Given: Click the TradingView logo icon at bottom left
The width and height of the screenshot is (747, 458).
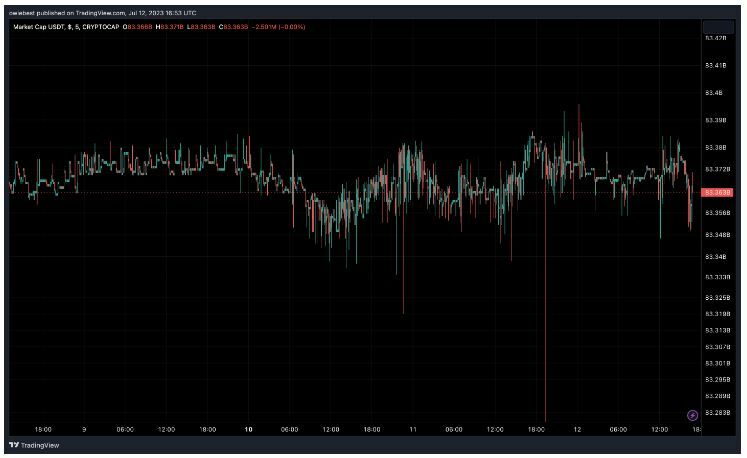Looking at the screenshot, I should point(13,445).
